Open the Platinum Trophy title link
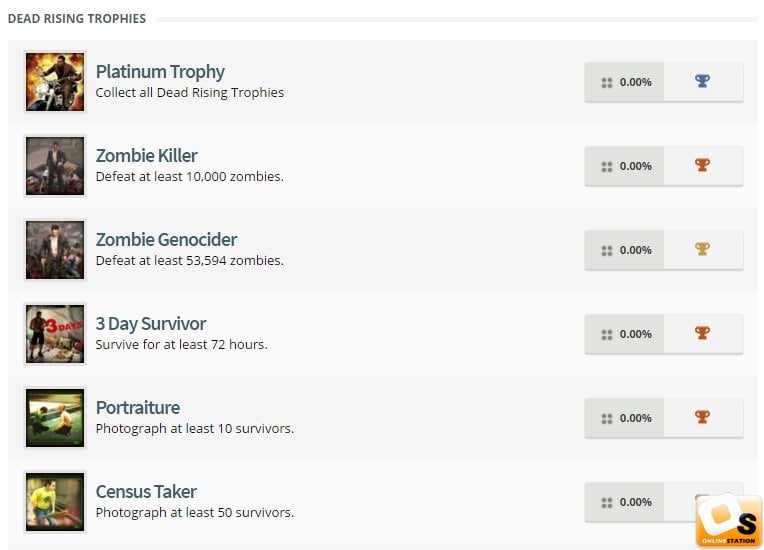This screenshot has height=550, width=764. click(160, 72)
